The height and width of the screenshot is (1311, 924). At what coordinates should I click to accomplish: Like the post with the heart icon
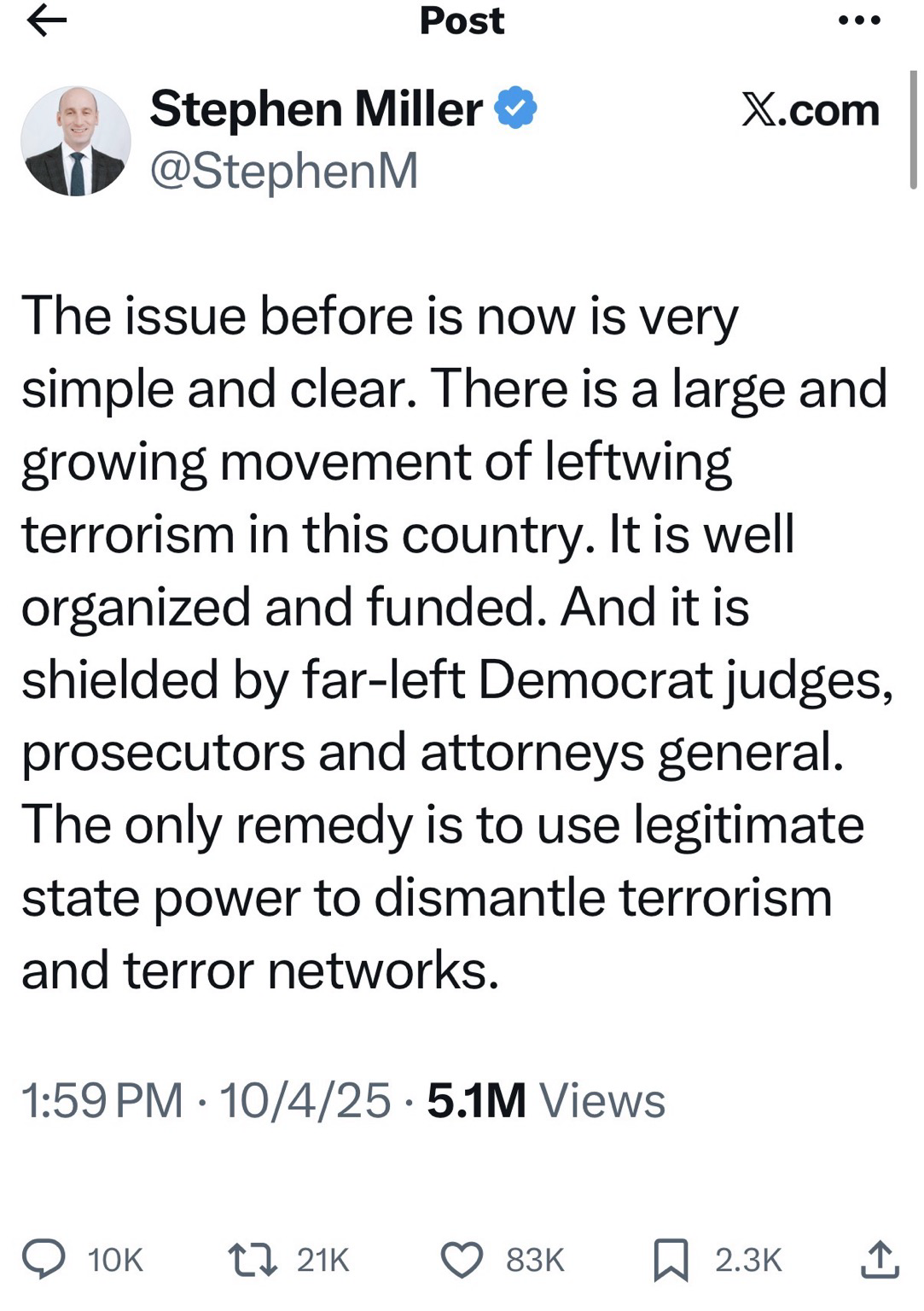tap(462, 1260)
